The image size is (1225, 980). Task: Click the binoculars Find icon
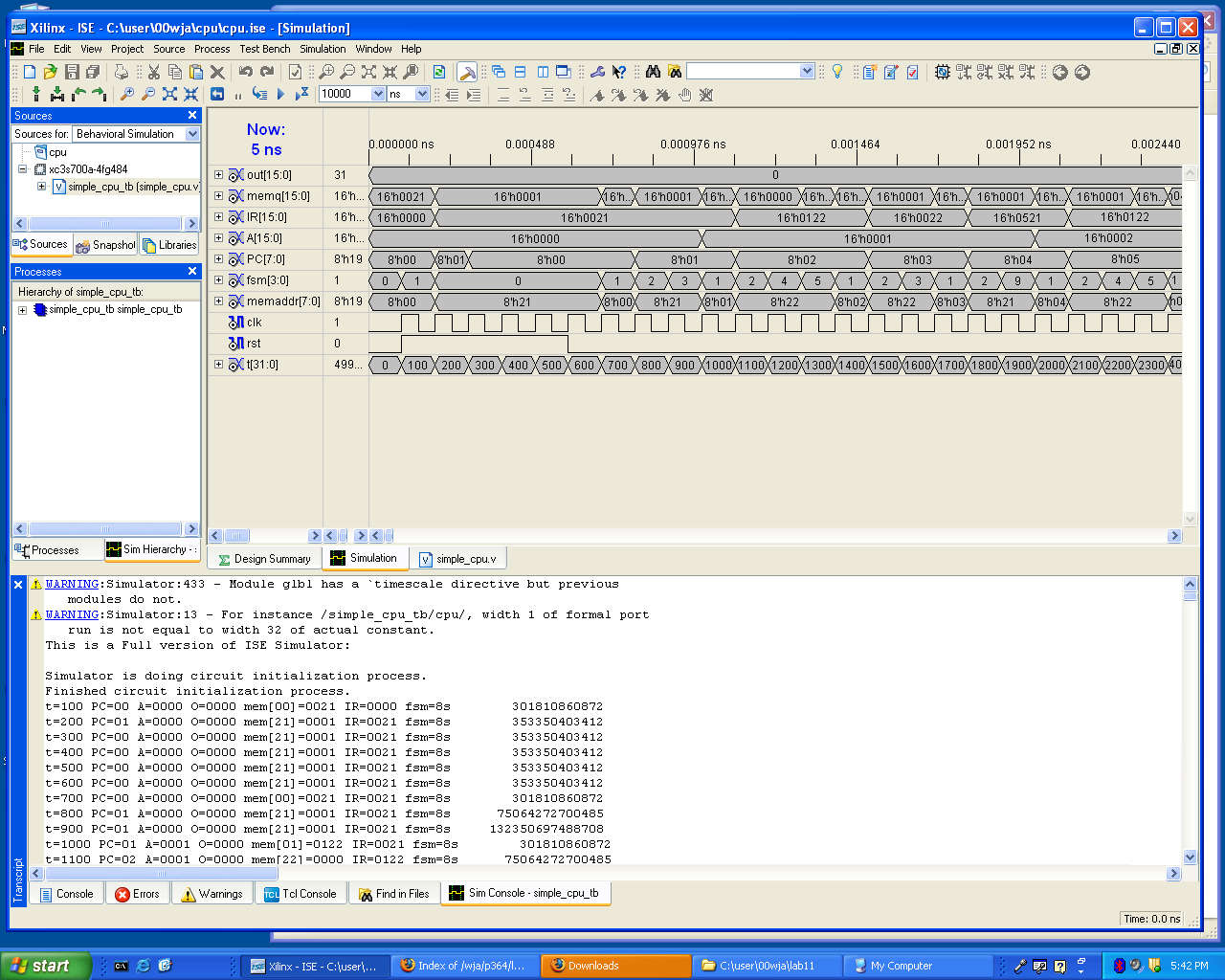[654, 72]
